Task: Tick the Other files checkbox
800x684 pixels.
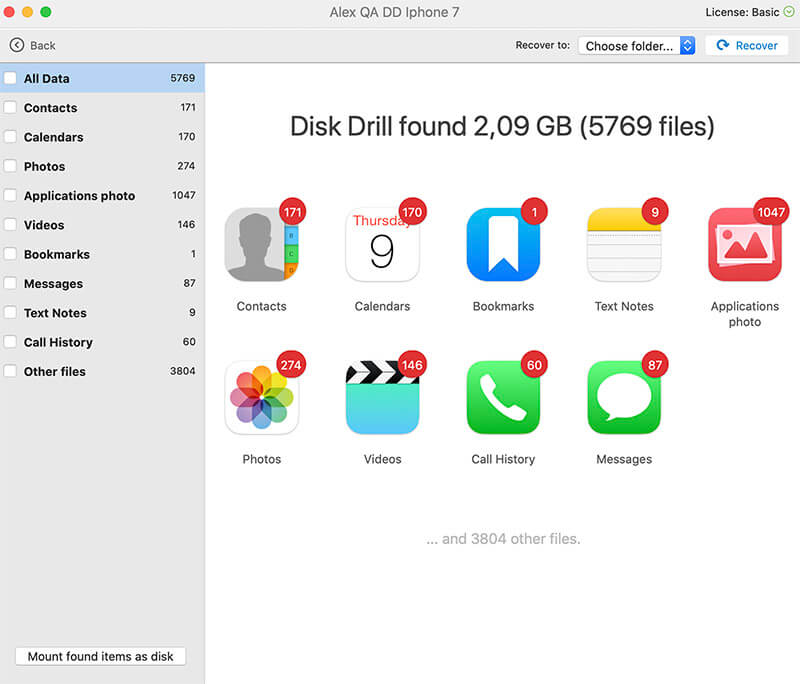Action: coord(10,371)
